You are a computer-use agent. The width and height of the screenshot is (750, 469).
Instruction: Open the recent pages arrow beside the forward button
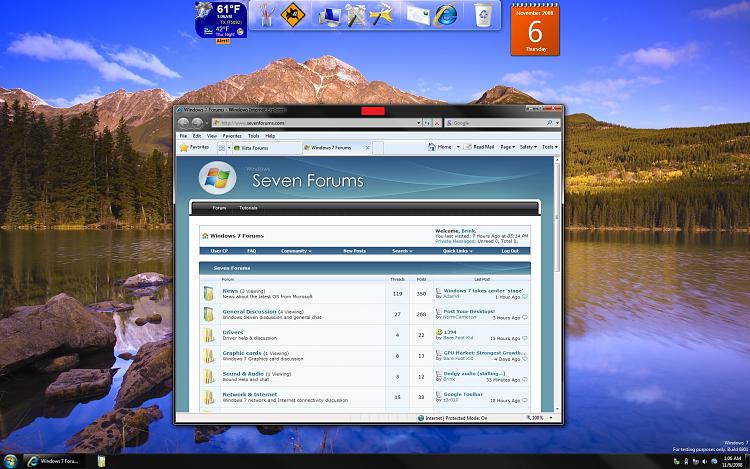tap(207, 123)
